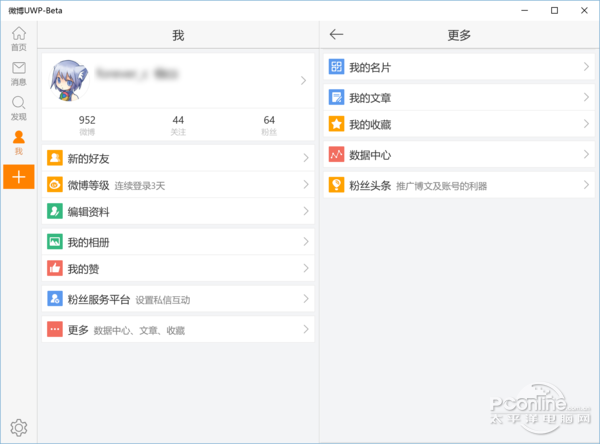Click the 我的名片 QR code icon
The image size is (600, 444).
[x=337, y=67]
